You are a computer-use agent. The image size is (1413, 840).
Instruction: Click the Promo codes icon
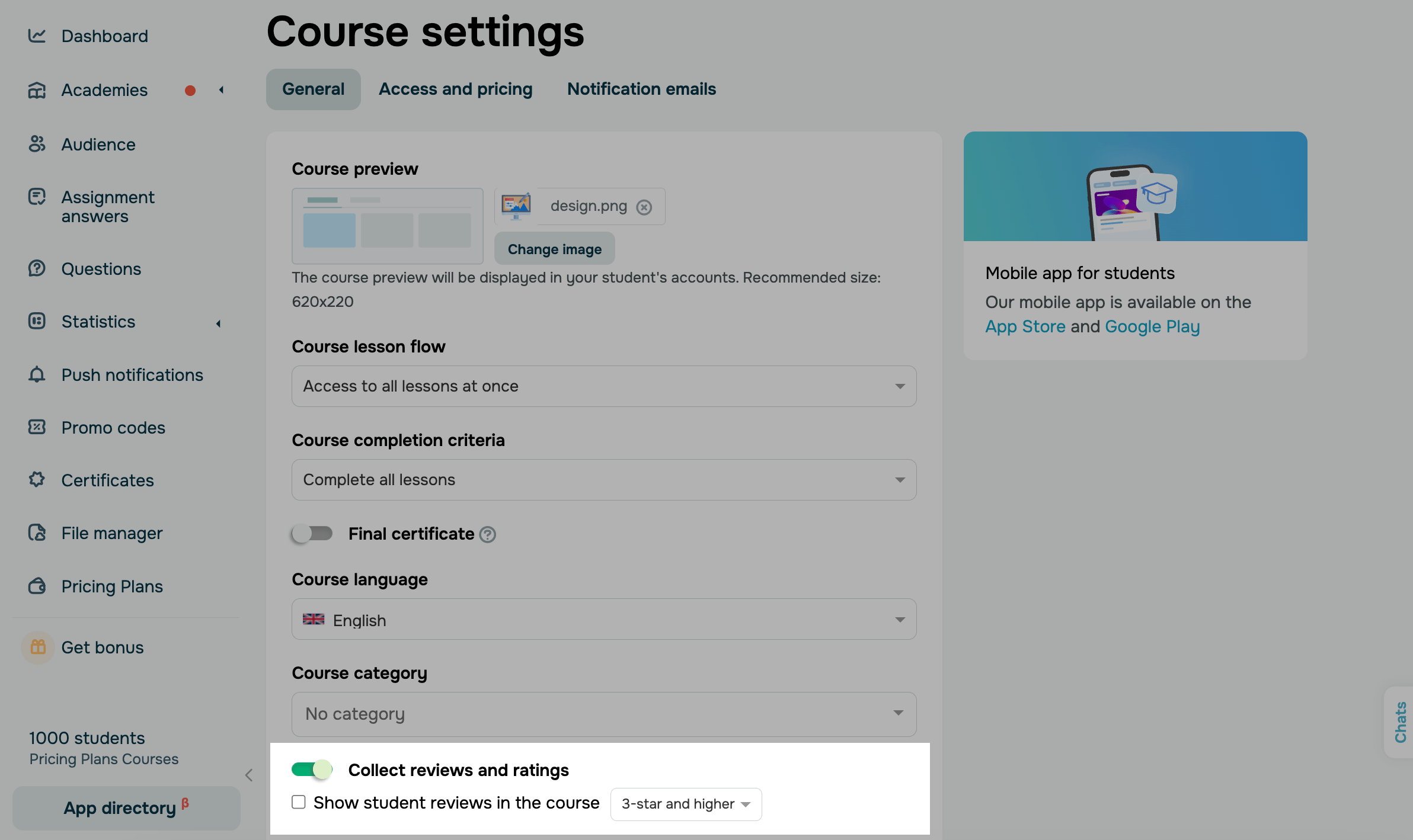click(x=37, y=427)
